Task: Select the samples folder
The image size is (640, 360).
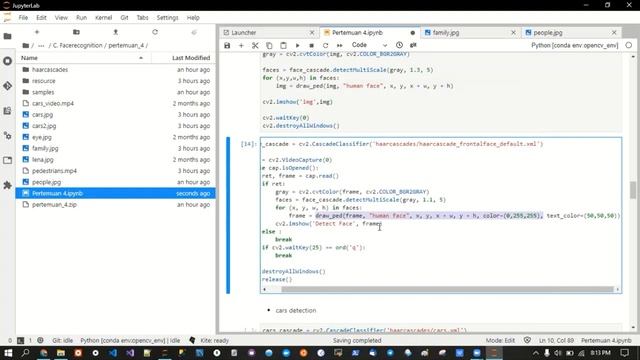Action: pyautogui.click(x=116, y=92)
